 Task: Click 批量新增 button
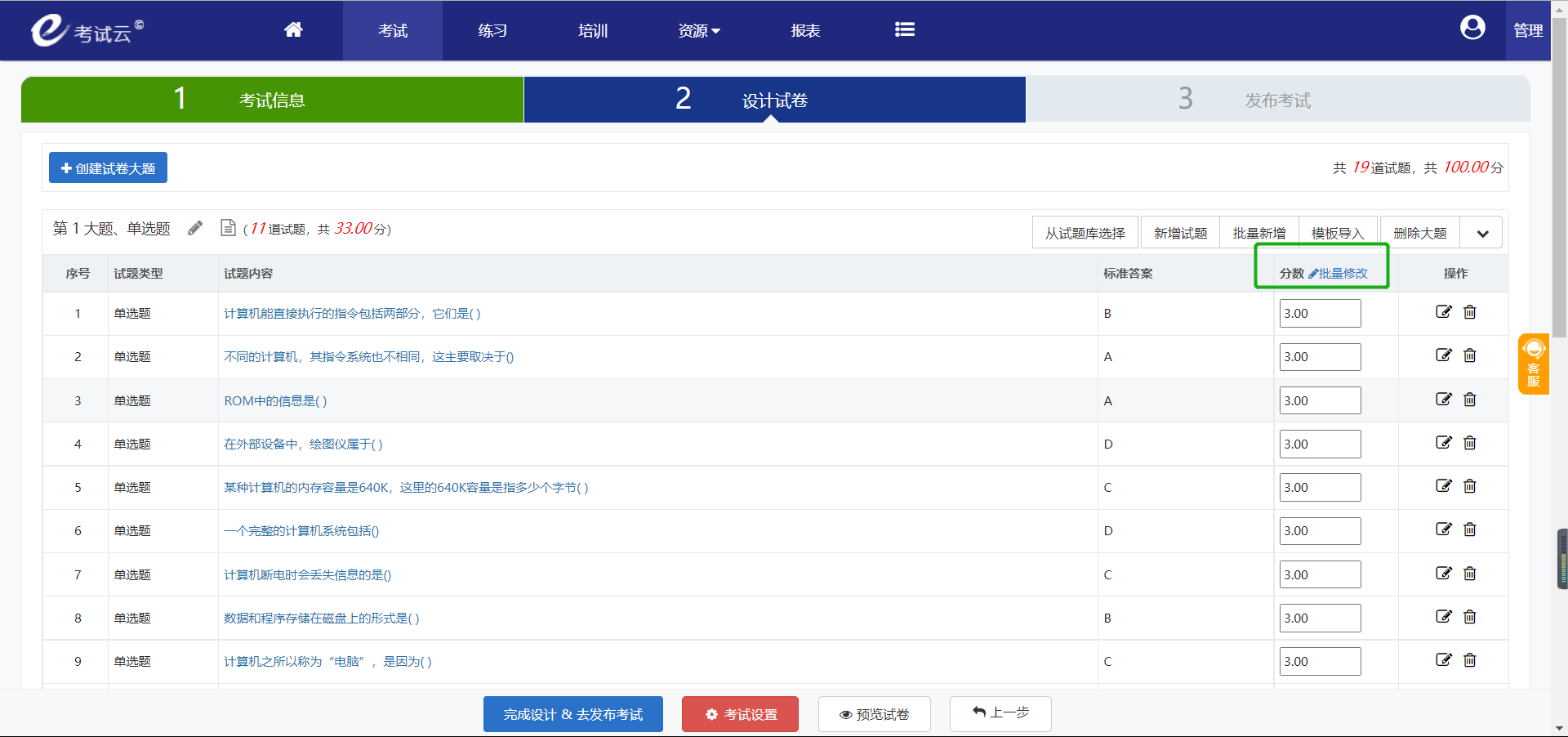coord(1259,233)
